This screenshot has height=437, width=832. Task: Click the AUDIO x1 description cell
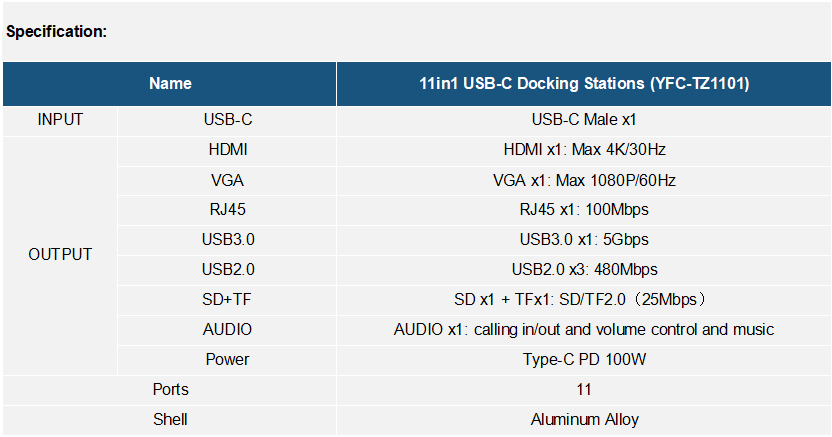click(x=584, y=330)
